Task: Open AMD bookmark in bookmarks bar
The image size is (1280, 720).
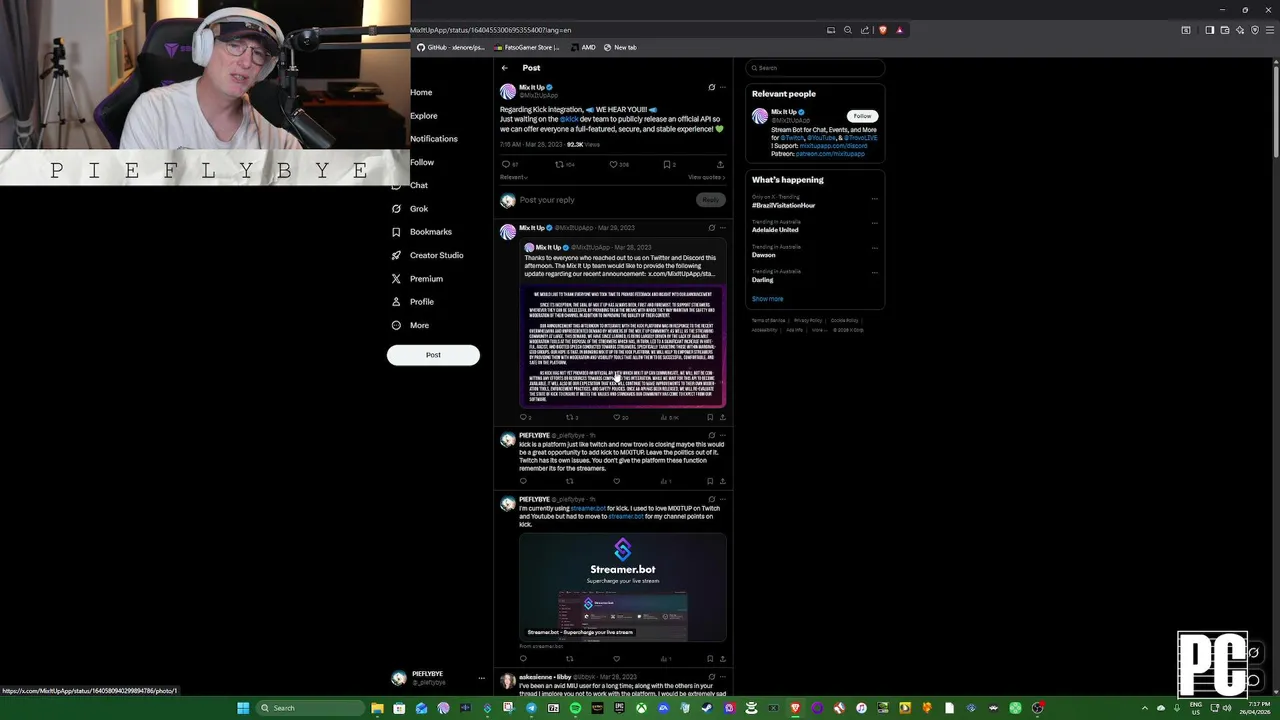Action: (583, 47)
